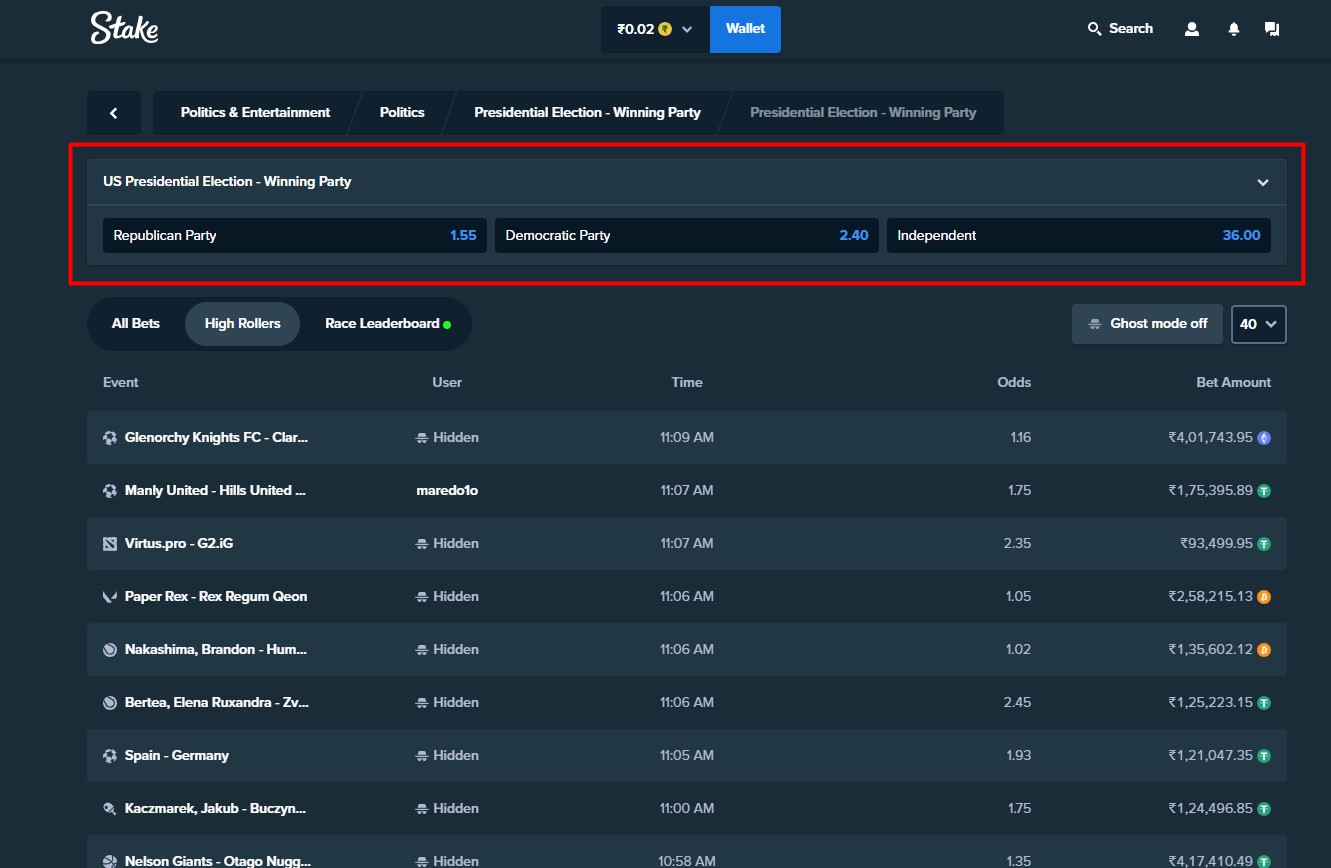Image resolution: width=1331 pixels, height=868 pixels.
Task: Open the notifications bell
Action: click(1234, 29)
